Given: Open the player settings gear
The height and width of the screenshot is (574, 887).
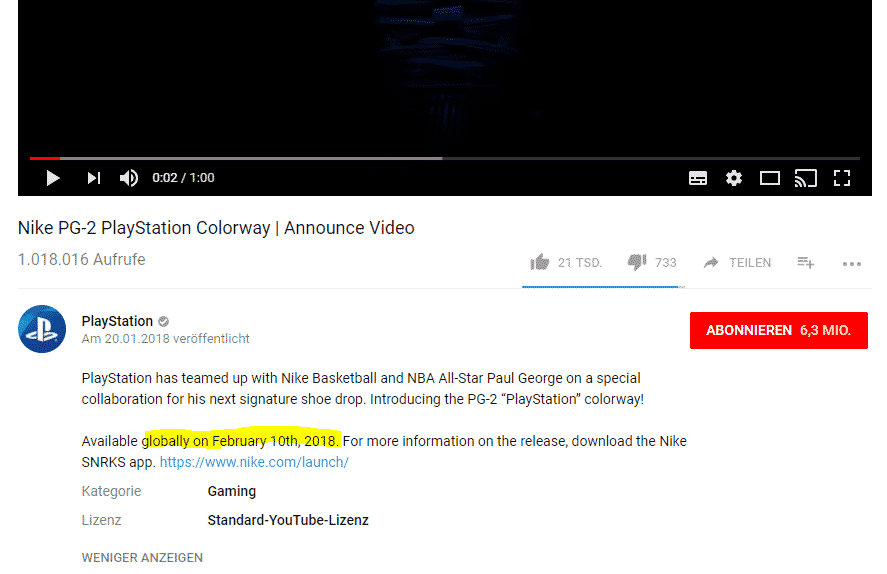Looking at the screenshot, I should 734,178.
